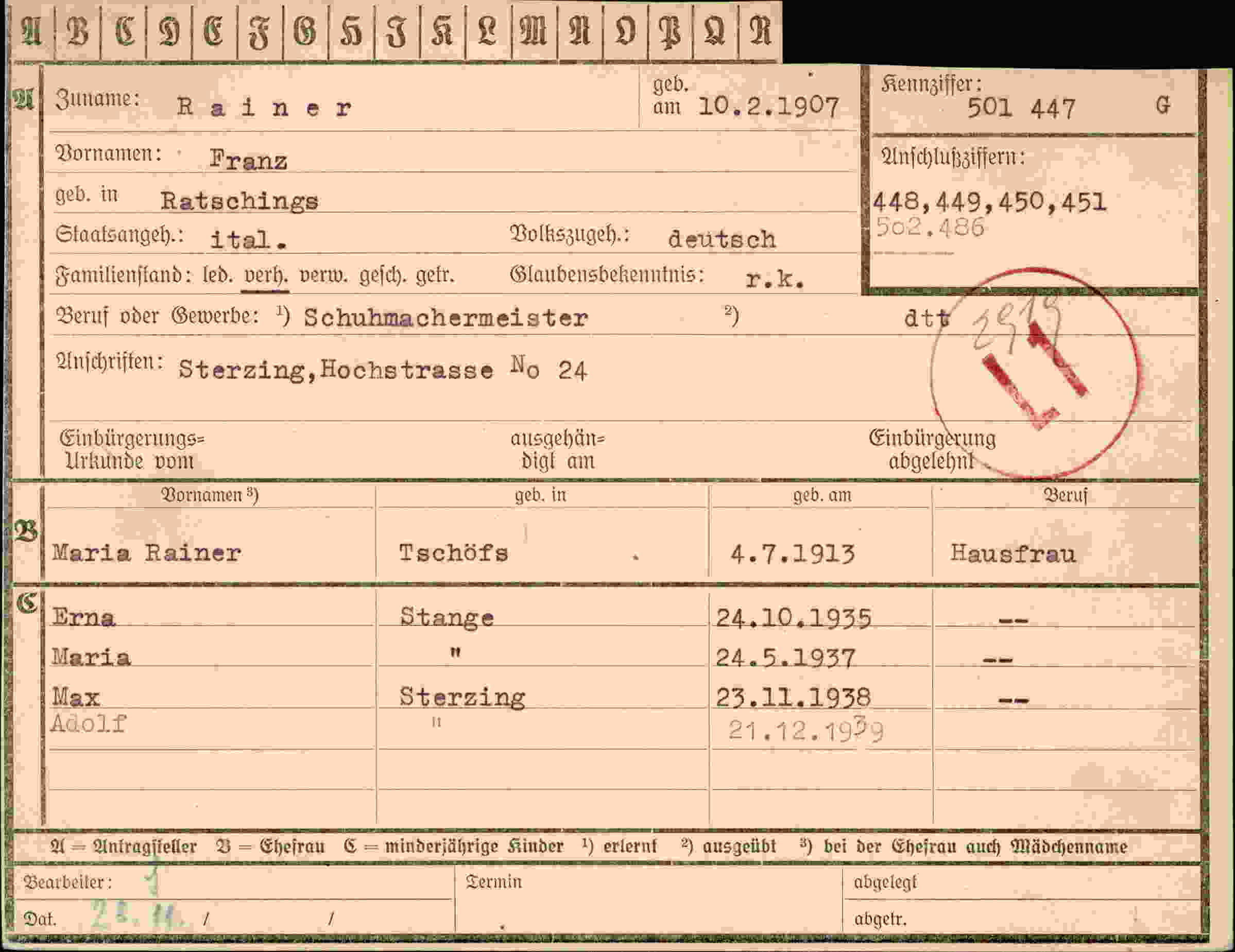The height and width of the screenshot is (952, 1235).
Task: Click the date '24.10.1935'
Action: (x=793, y=618)
